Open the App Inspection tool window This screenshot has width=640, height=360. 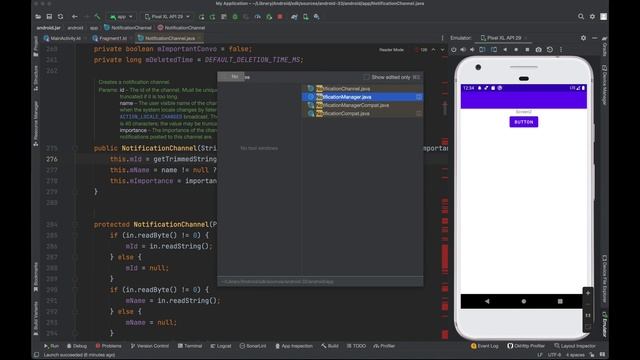pos(294,346)
